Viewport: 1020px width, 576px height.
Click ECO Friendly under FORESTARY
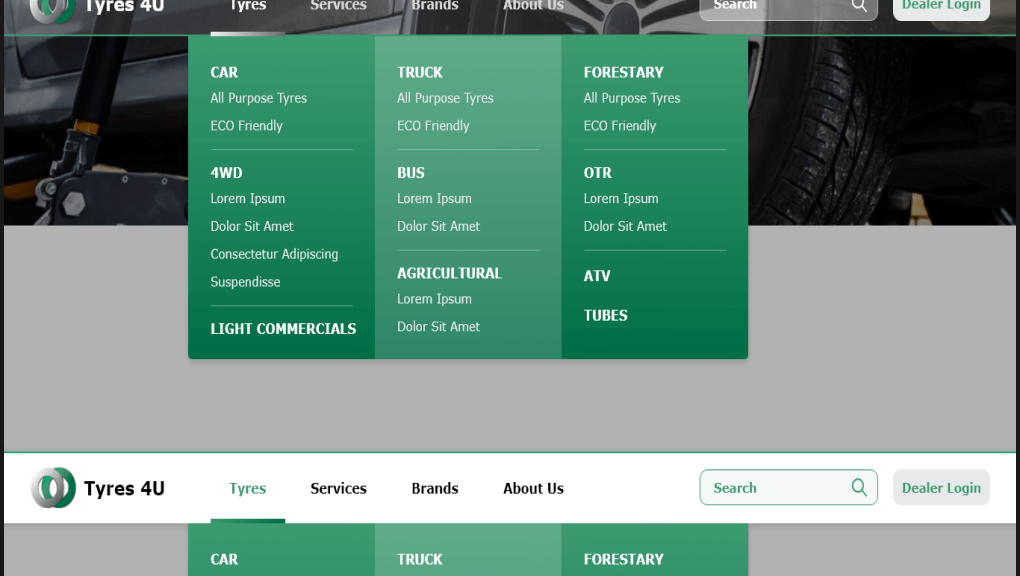coord(619,126)
